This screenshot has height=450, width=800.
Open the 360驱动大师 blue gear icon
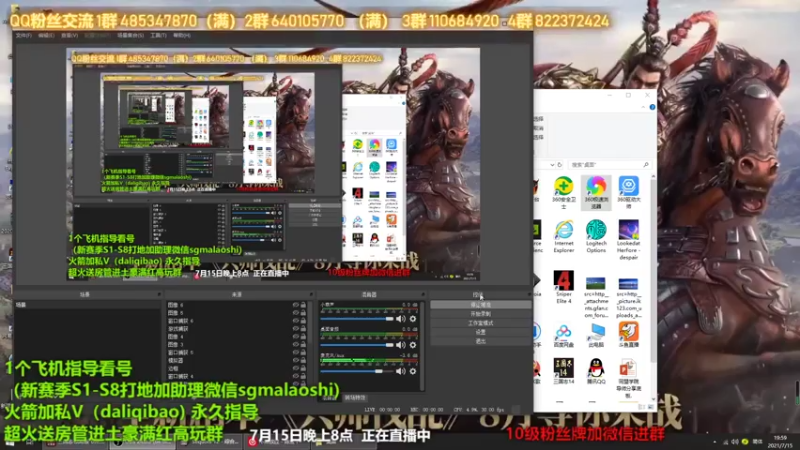click(x=629, y=192)
